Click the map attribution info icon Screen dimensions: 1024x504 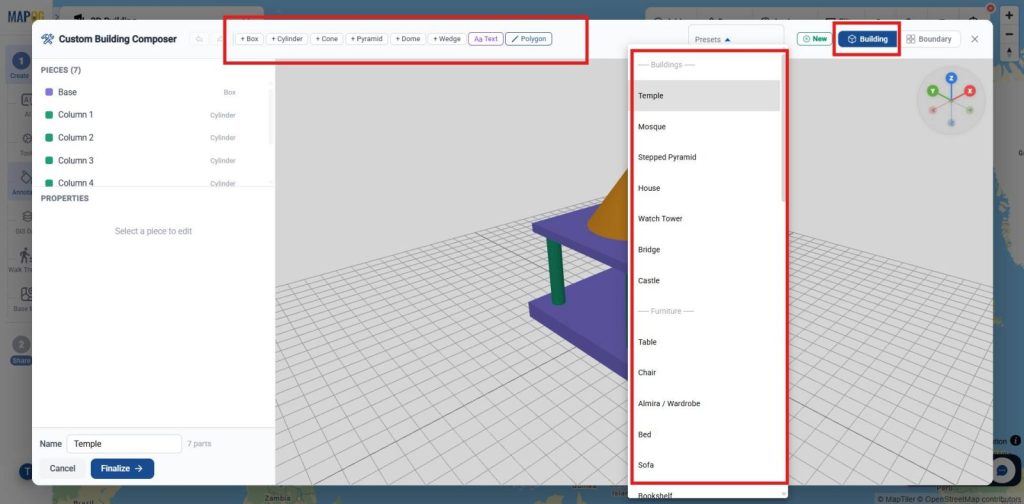click(1016, 441)
